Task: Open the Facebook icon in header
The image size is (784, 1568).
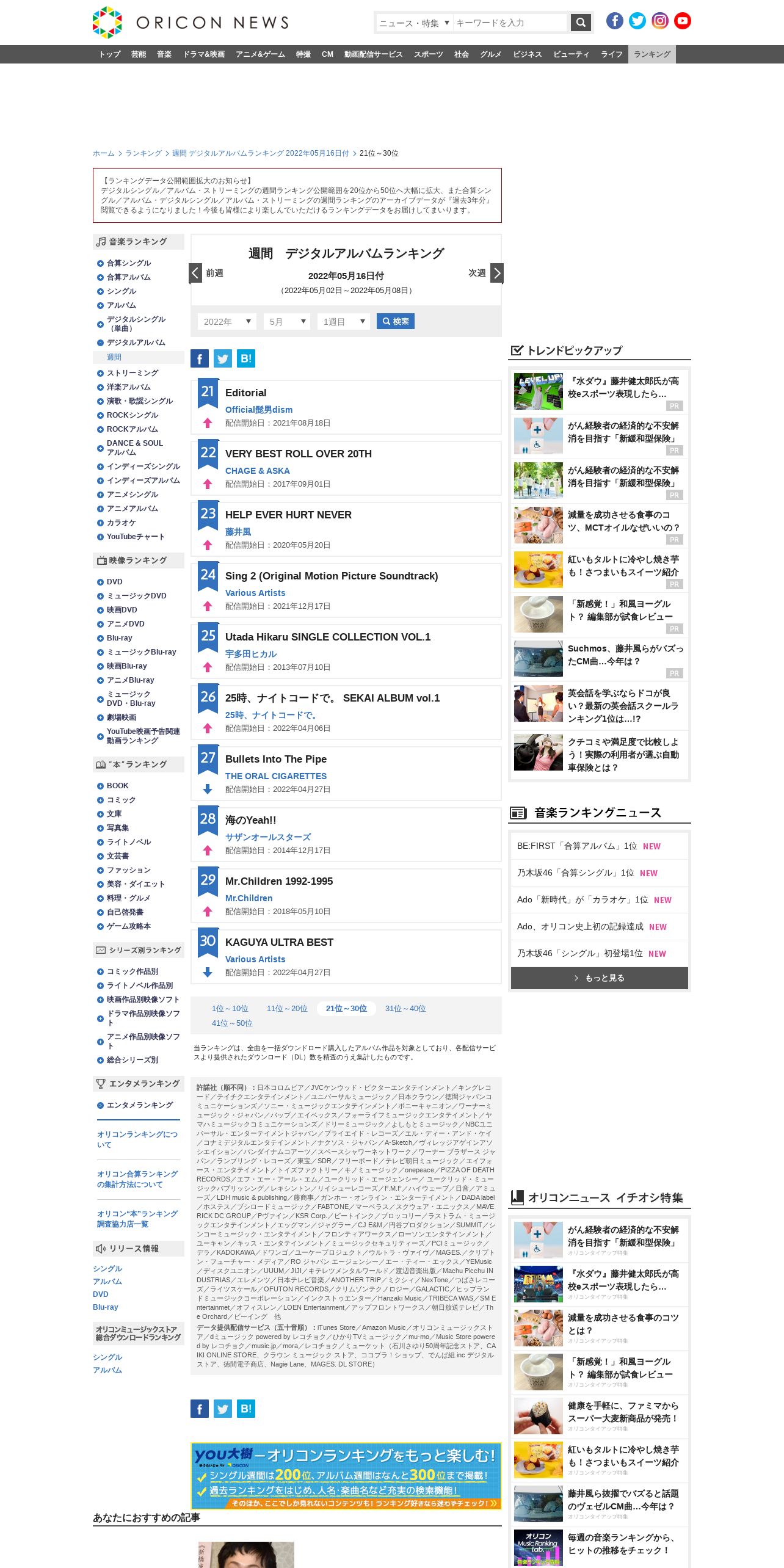Action: point(614,21)
